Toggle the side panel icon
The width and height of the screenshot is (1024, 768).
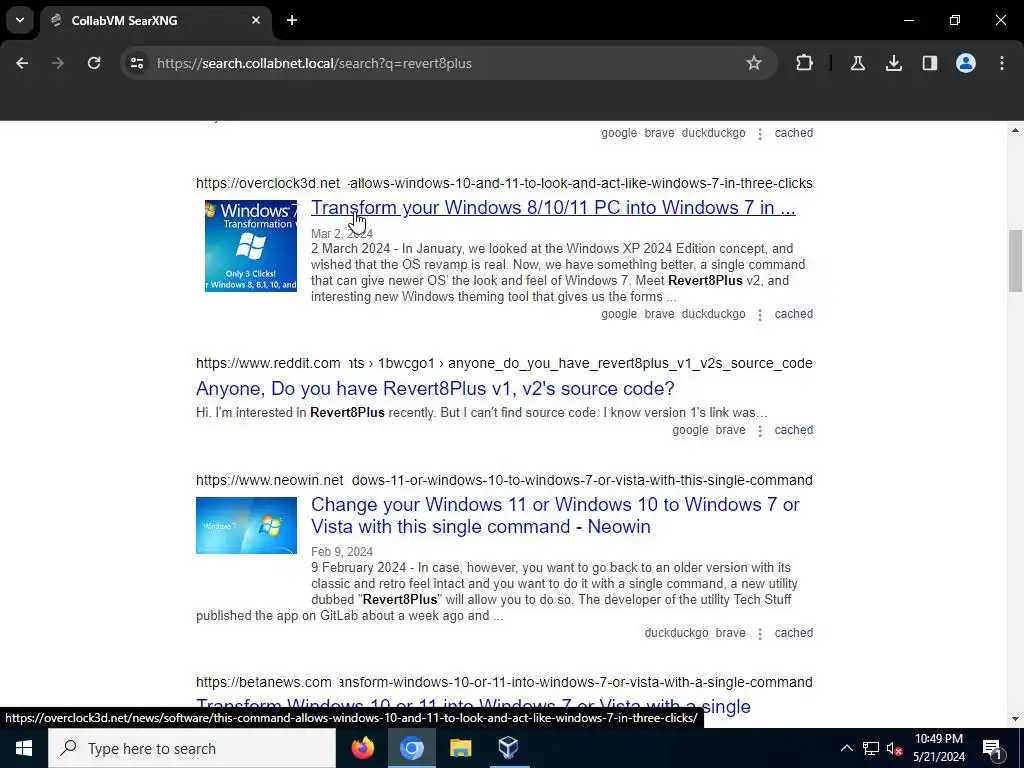929,63
